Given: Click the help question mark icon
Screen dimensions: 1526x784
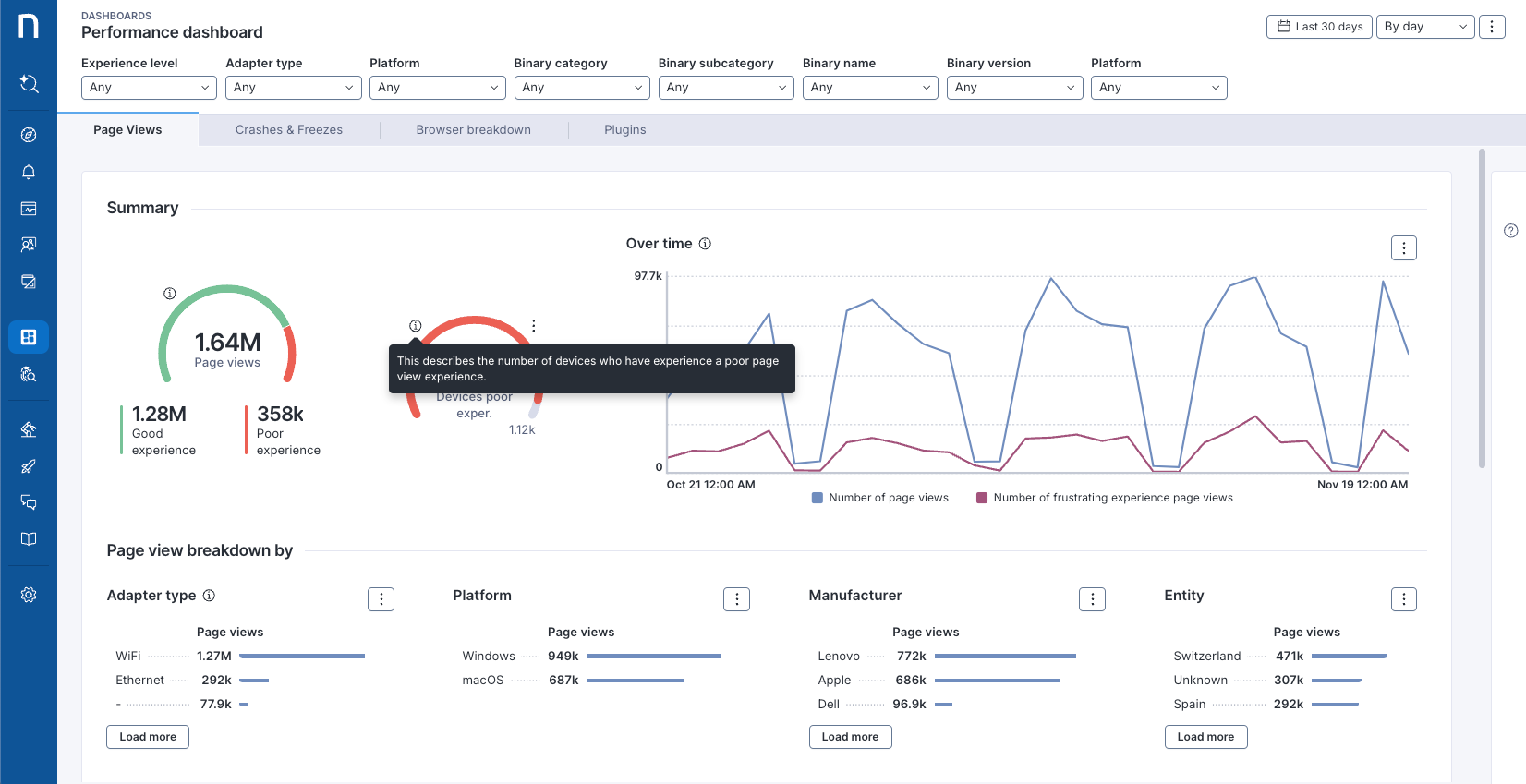Looking at the screenshot, I should pyautogui.click(x=1510, y=231).
